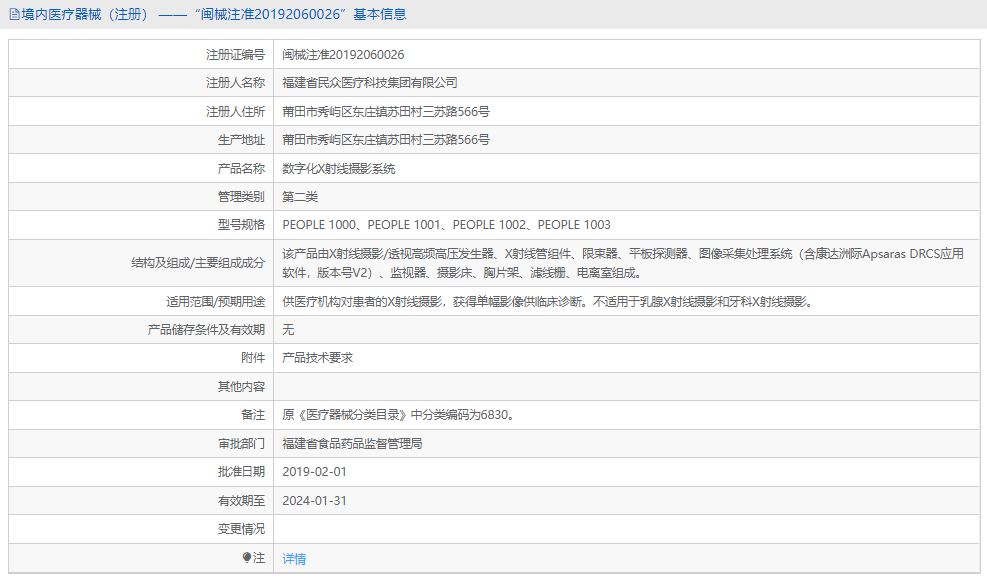Click the lightbulb icon next to 注
Image resolution: width=987 pixels, height=580 pixels.
248,558
